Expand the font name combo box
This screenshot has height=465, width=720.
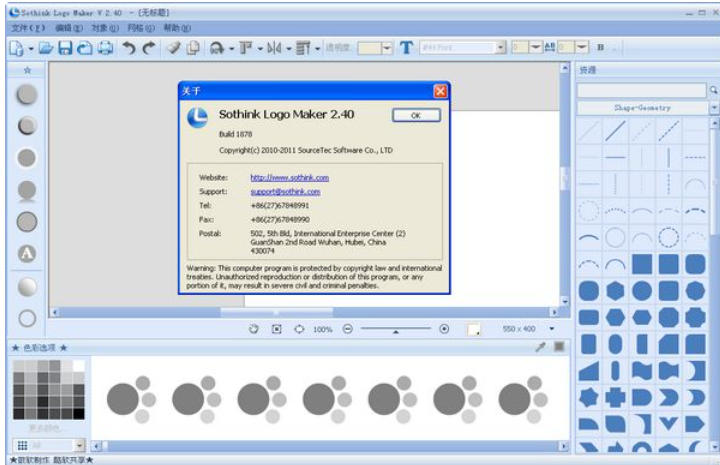[x=501, y=47]
